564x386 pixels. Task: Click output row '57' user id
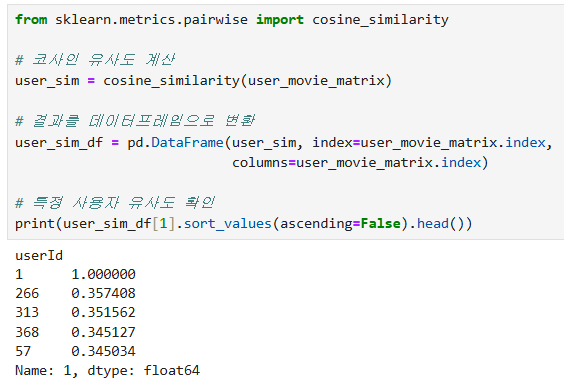click(23, 351)
